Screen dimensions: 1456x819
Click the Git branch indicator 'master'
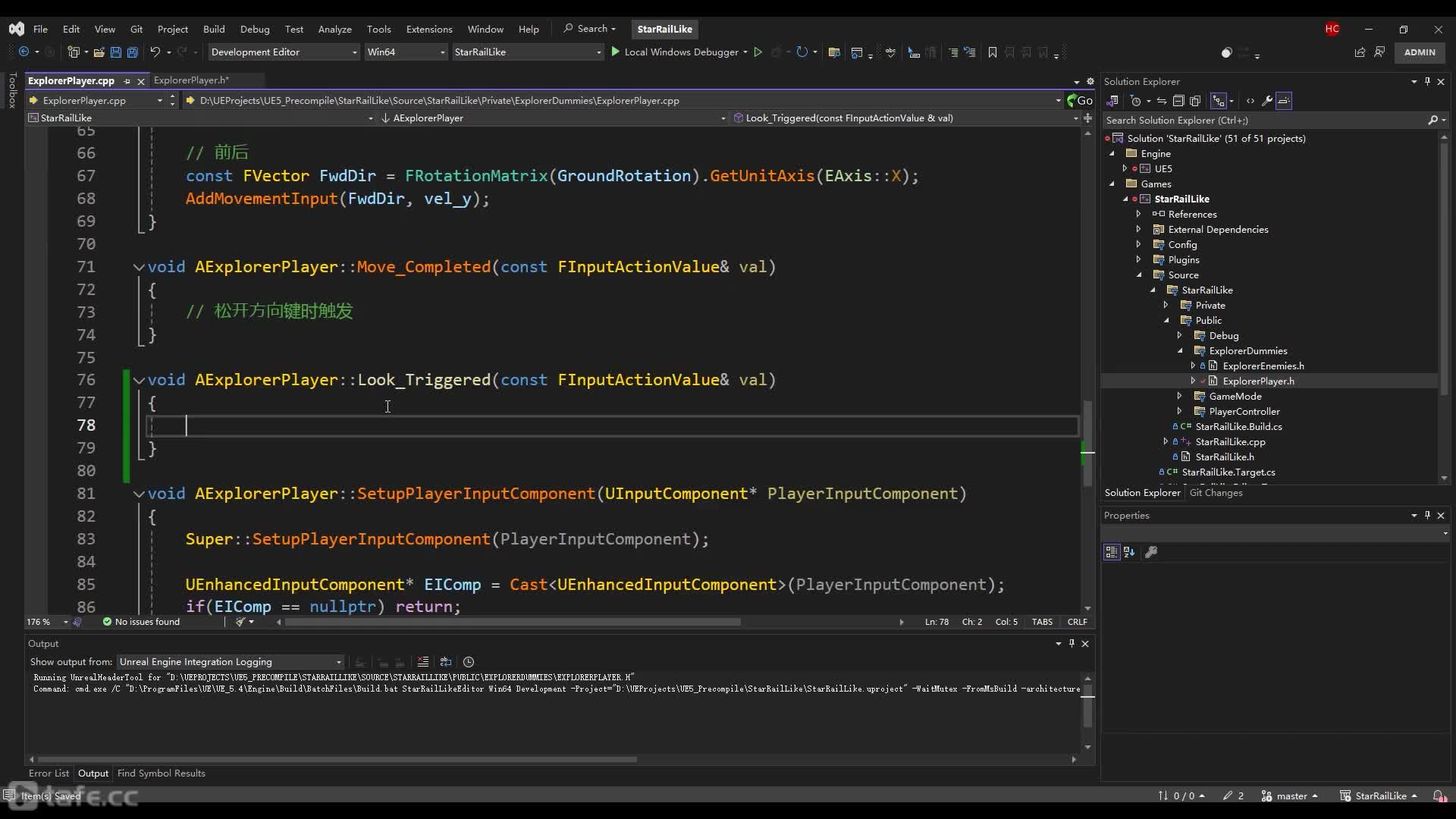point(1293,795)
